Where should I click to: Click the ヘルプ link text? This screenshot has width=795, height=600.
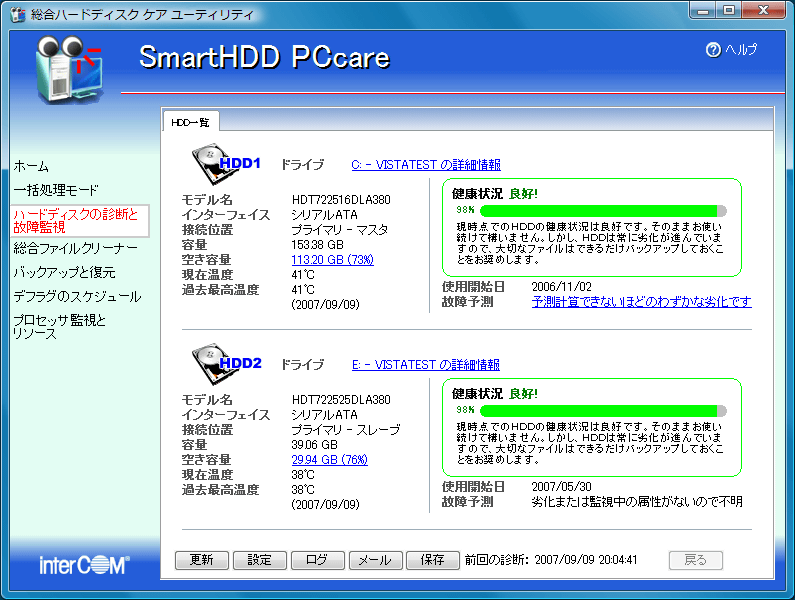pos(741,50)
